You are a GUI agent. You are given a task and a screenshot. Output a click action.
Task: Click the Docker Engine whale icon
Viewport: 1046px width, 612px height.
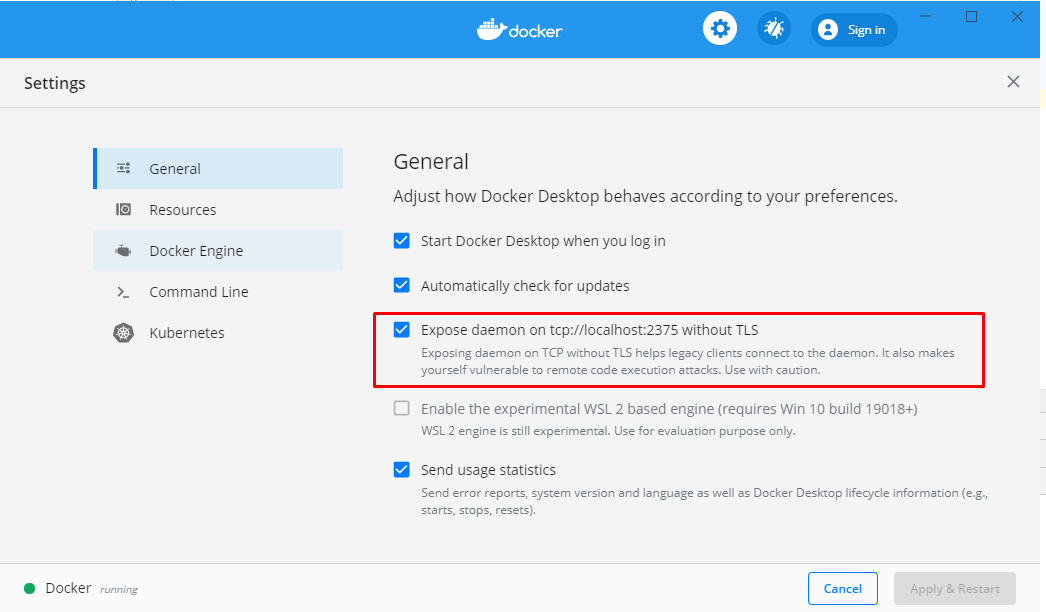(124, 251)
